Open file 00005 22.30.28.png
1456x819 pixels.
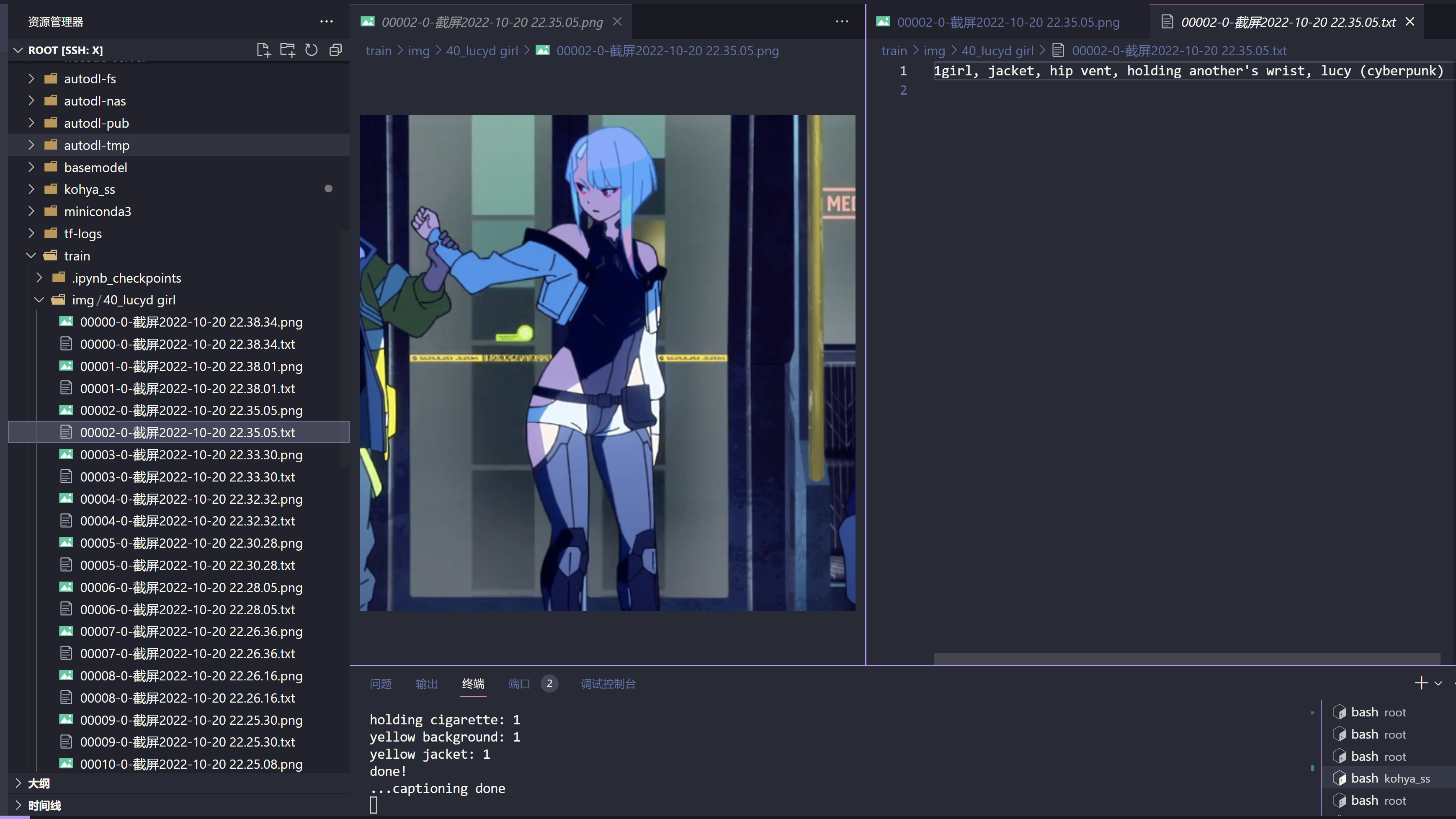point(191,543)
